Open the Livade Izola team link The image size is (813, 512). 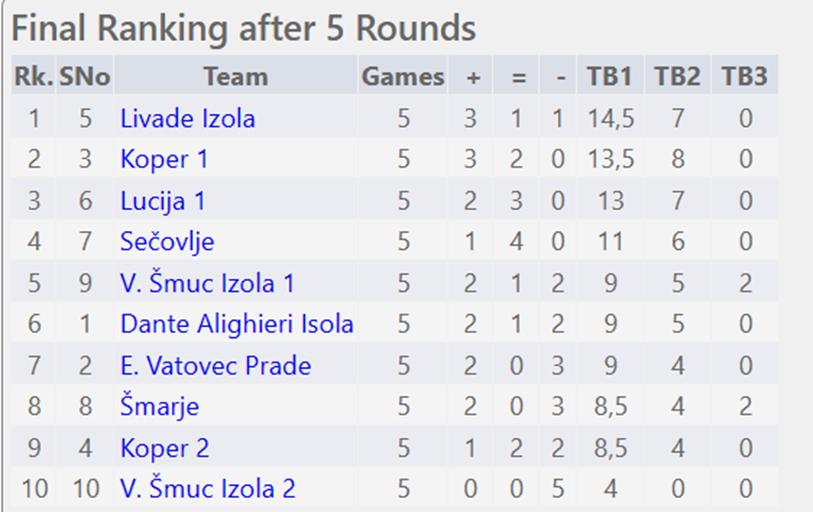(187, 119)
